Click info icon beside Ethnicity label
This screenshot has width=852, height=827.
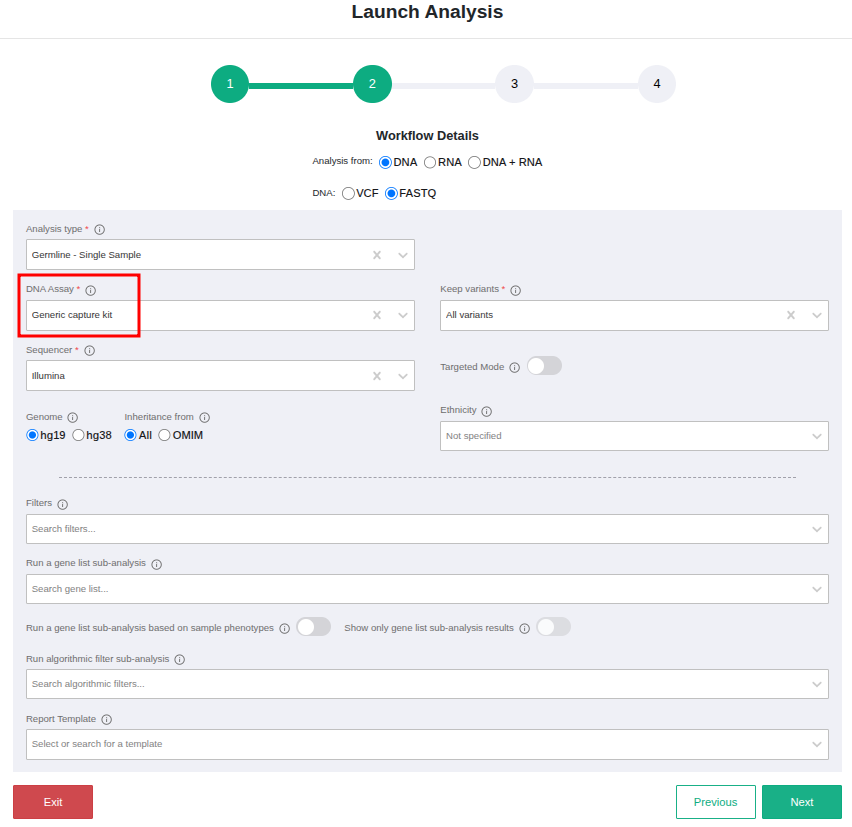coord(486,411)
